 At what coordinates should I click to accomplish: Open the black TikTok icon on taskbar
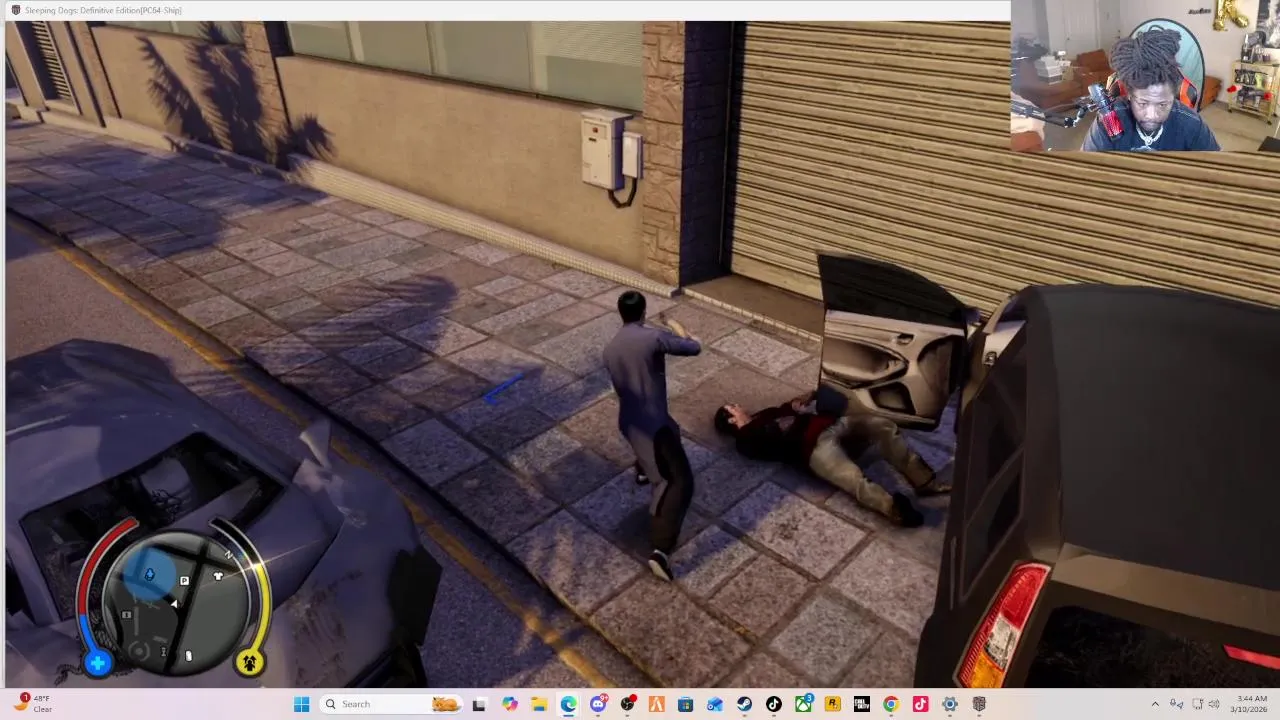point(773,704)
